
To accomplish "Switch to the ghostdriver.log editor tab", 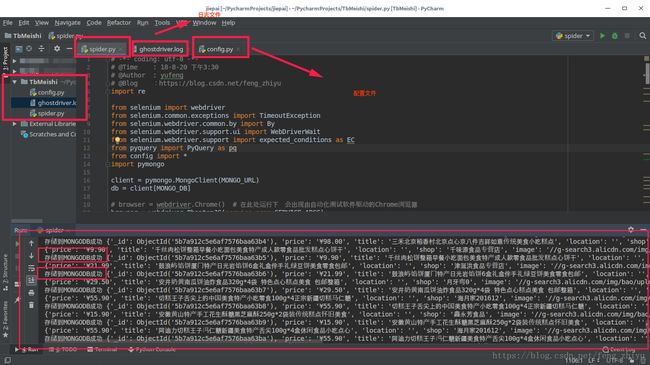I will click(159, 49).
